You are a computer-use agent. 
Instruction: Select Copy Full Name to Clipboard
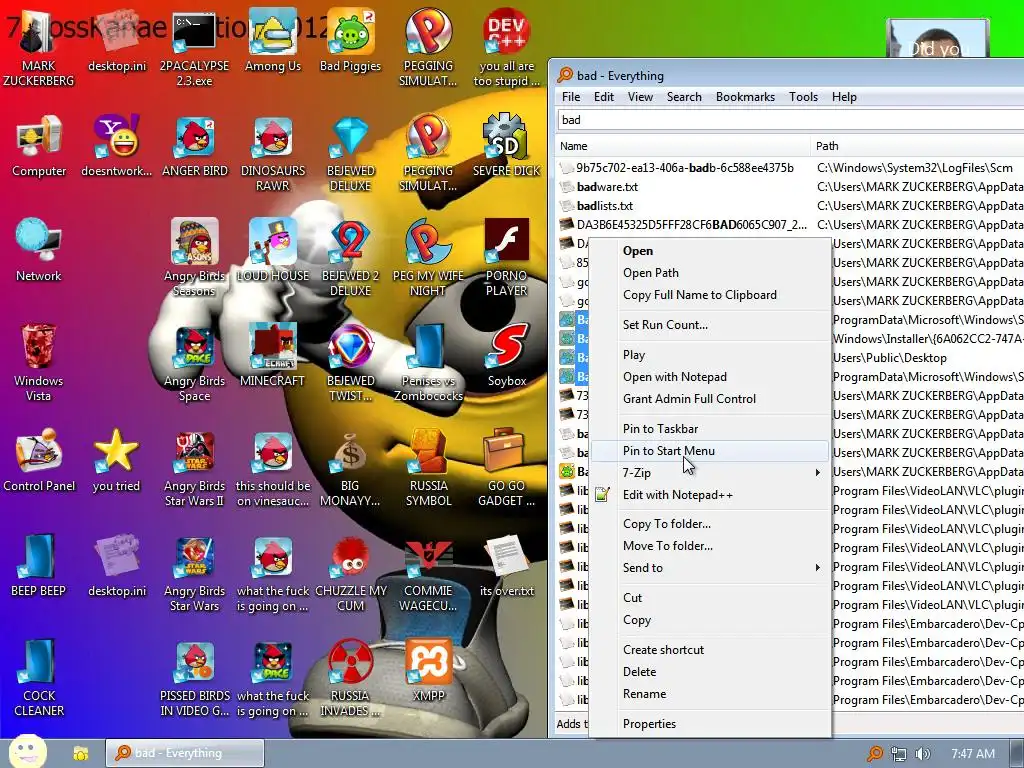tap(710, 295)
